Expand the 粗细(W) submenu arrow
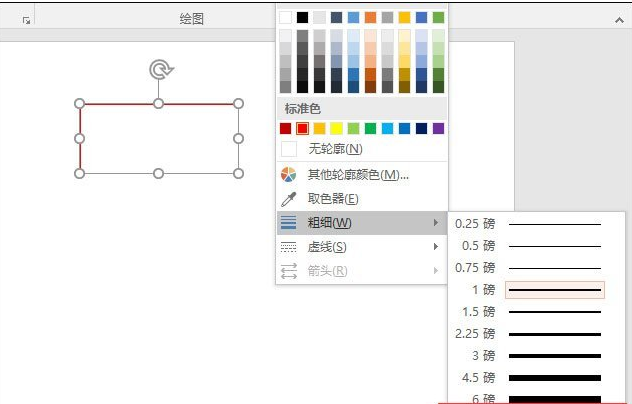Image resolution: width=632 pixels, height=404 pixels. pos(436,222)
